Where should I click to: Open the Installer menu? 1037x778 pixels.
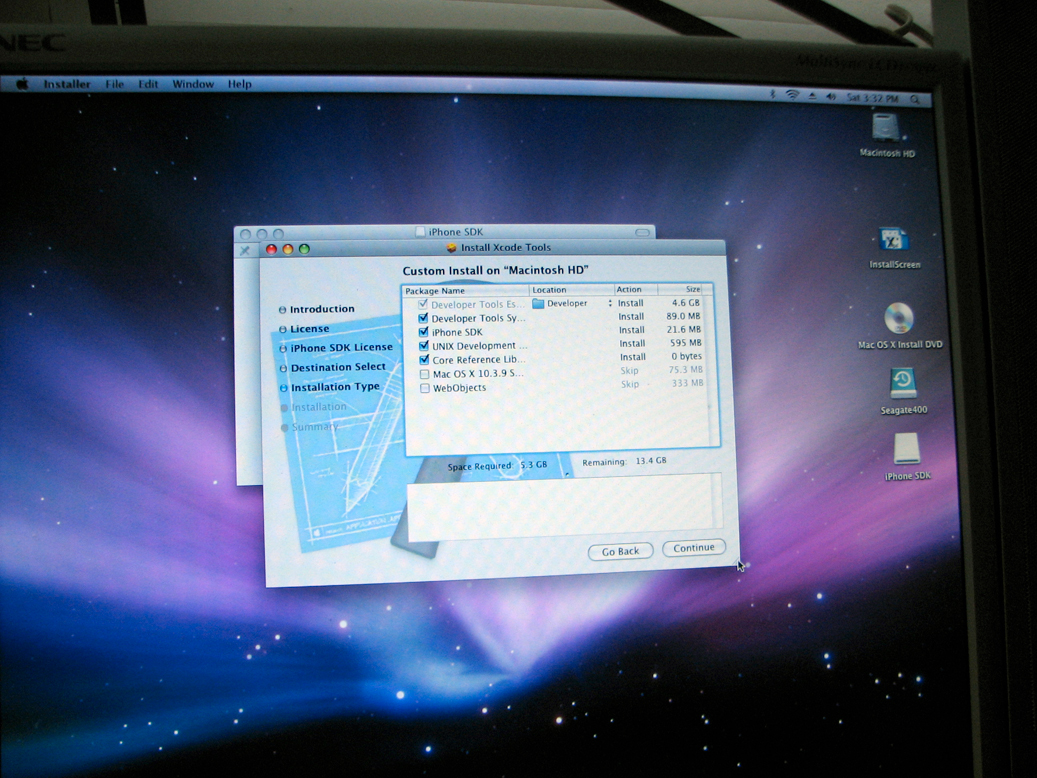(67, 84)
